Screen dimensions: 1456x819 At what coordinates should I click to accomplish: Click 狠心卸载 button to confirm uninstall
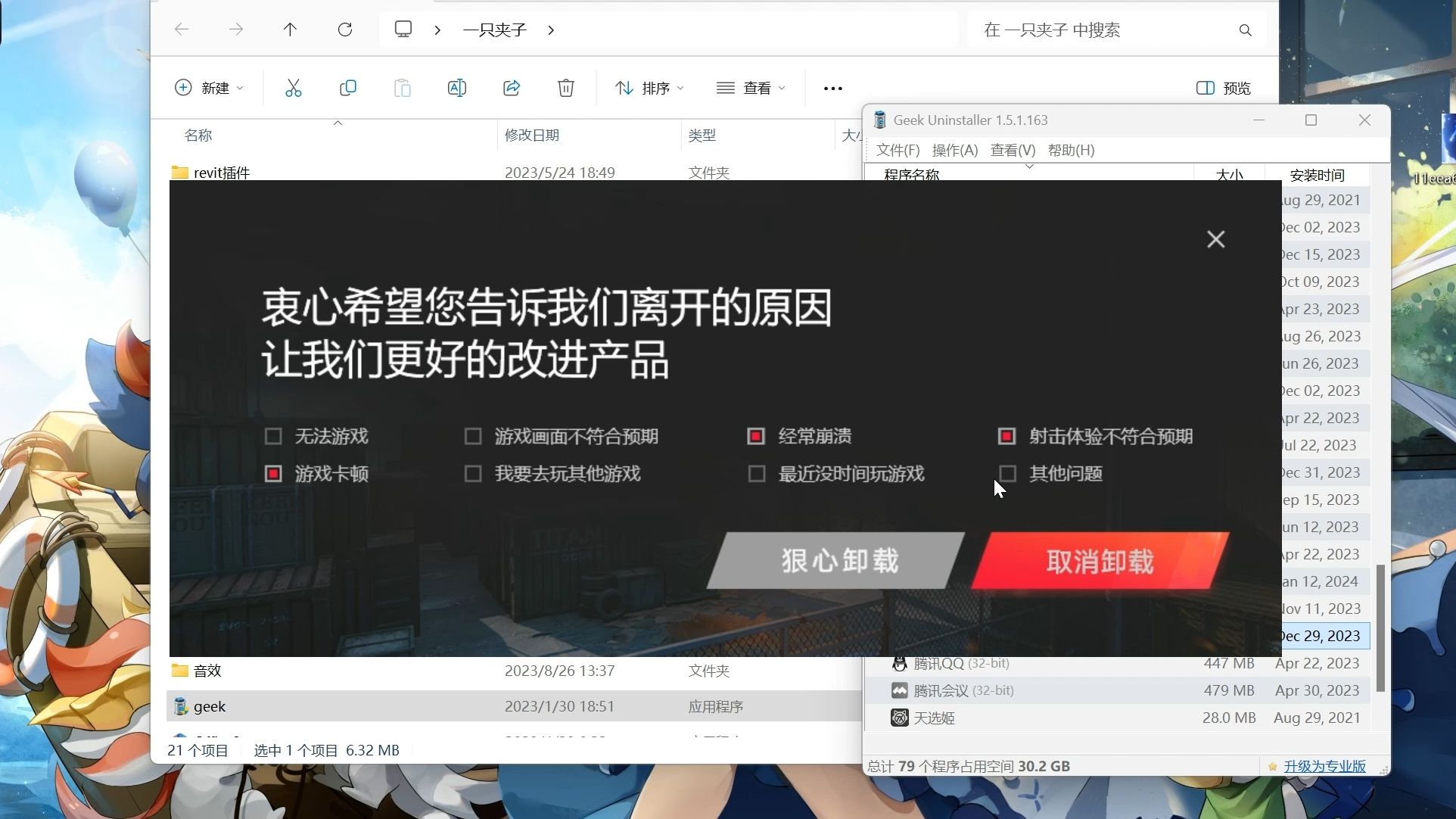pyautogui.click(x=835, y=561)
